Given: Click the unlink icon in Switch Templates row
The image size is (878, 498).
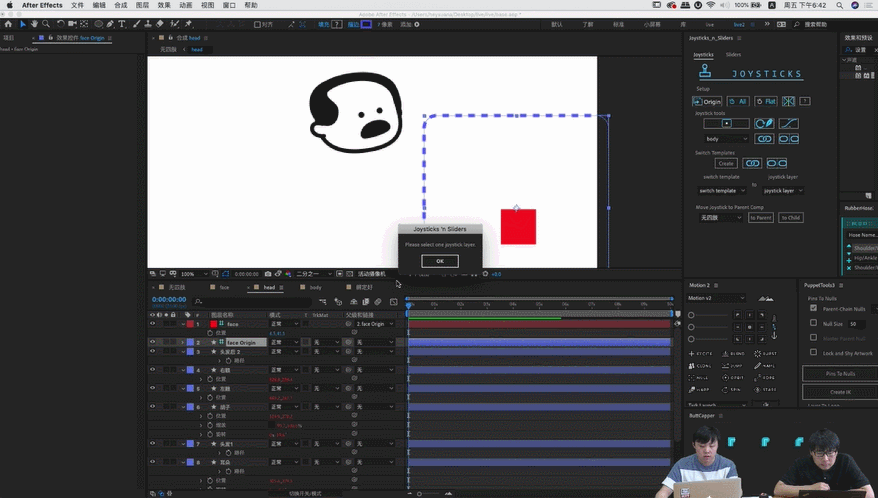Looking at the screenshot, I should (777, 163).
